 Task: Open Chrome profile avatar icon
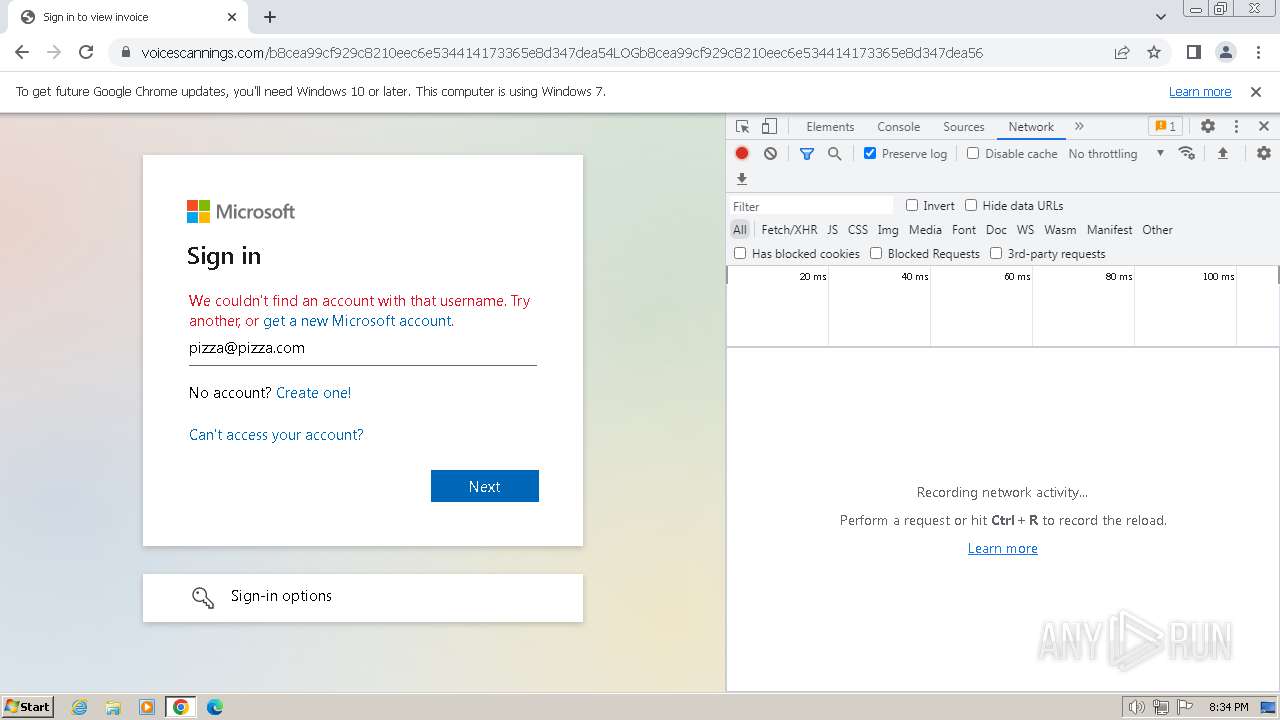tap(1225, 52)
